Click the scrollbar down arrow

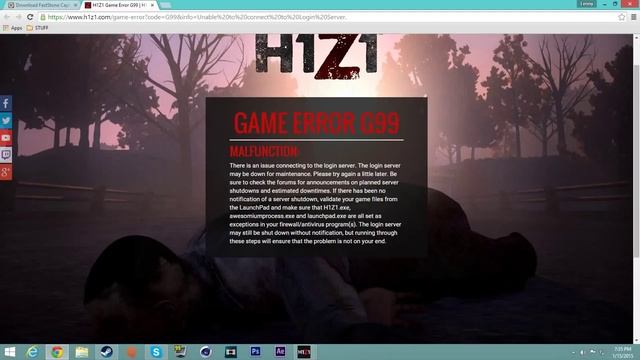(636, 341)
